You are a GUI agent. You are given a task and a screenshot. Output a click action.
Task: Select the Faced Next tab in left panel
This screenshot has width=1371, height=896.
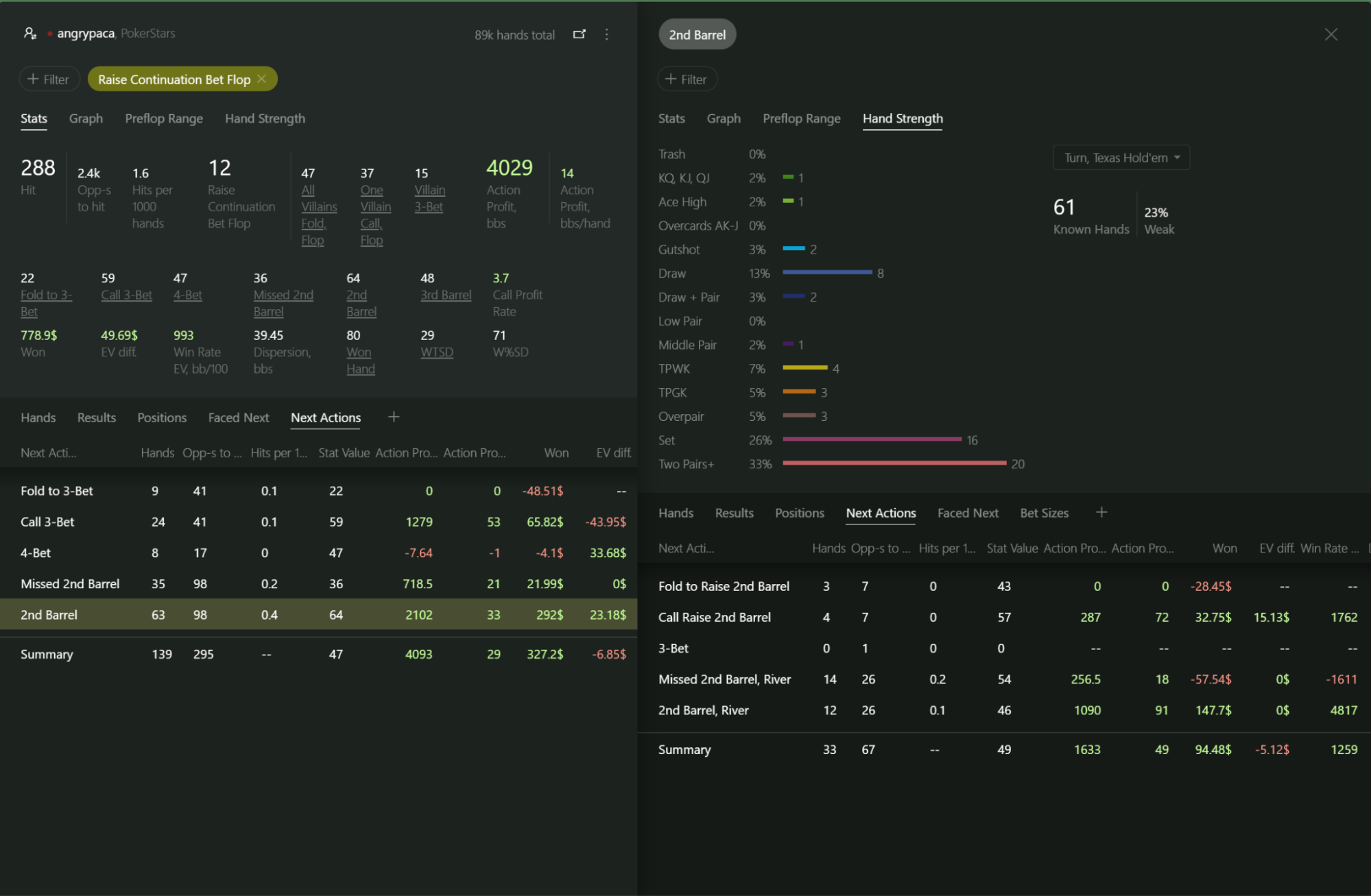239,417
